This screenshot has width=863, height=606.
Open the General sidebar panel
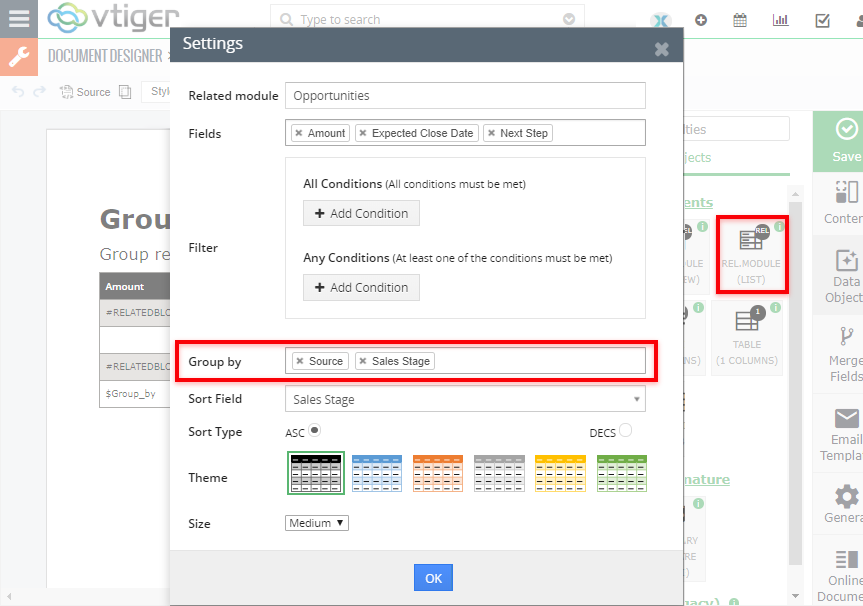838,504
